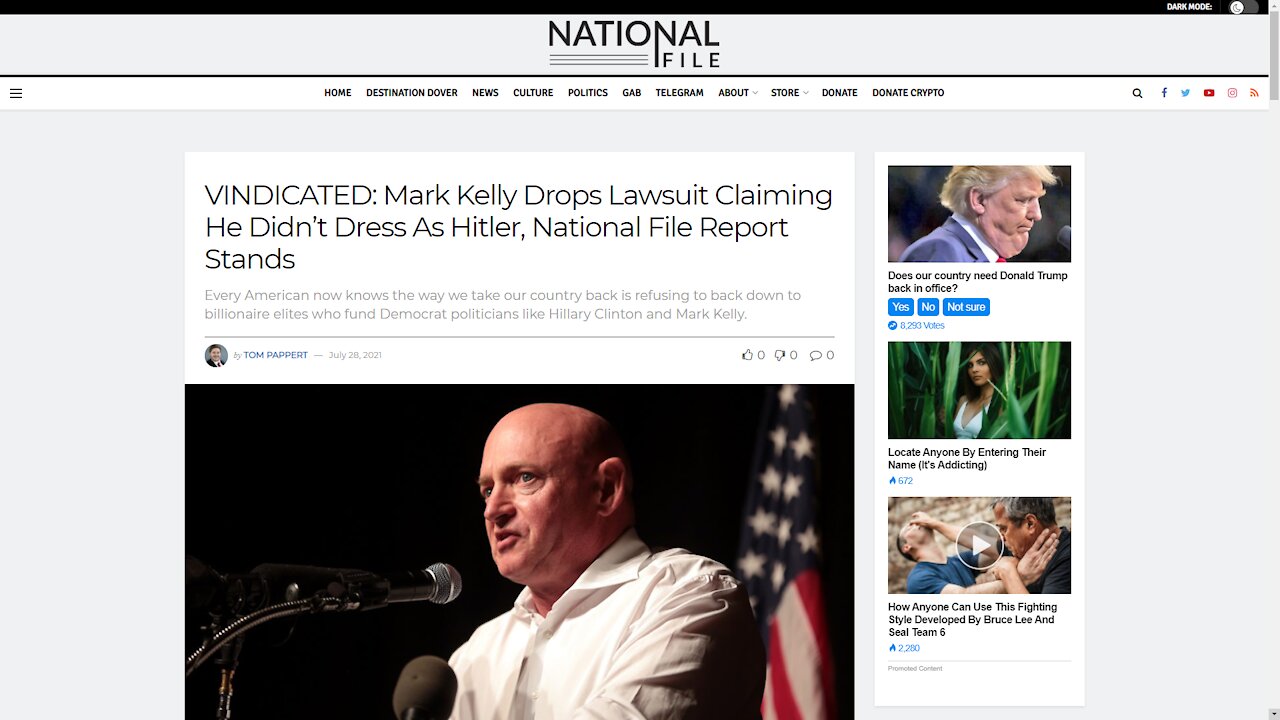This screenshot has width=1280, height=720.
Task: Click the Promoted Content label
Action: coord(915,668)
